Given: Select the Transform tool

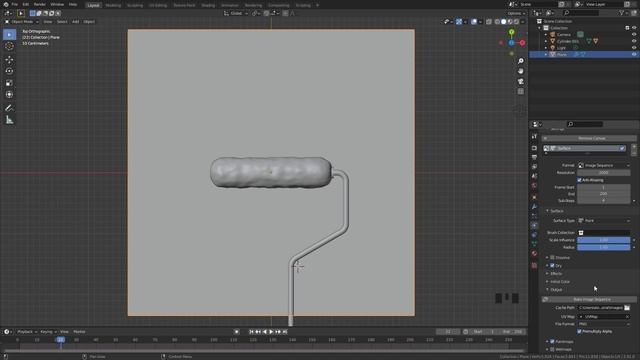Looking at the screenshot, I should click(9, 95).
